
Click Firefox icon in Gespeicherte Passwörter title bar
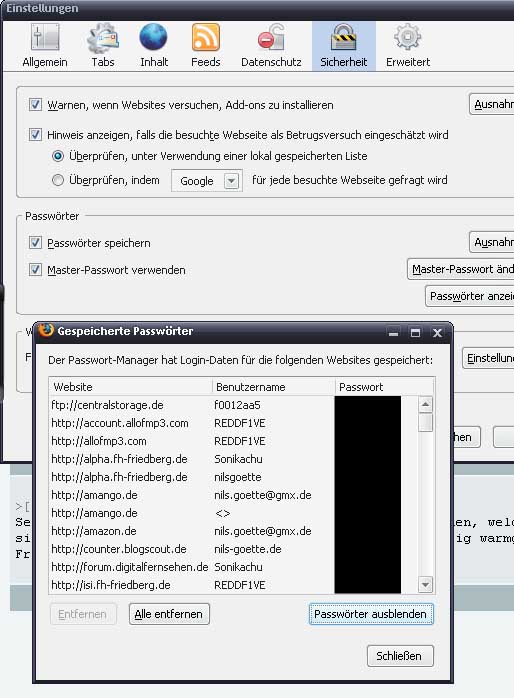click(45, 330)
